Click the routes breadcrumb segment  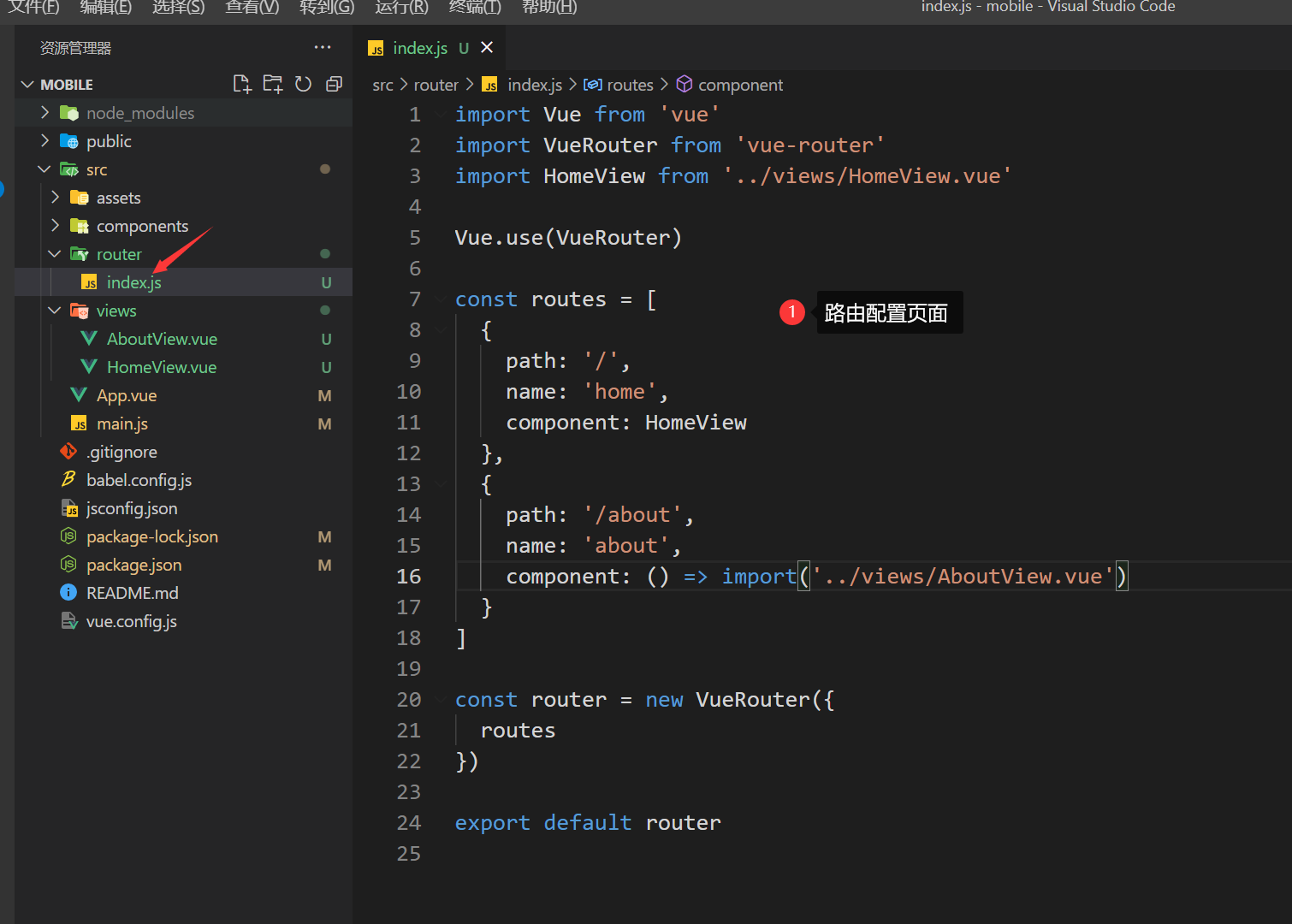tap(630, 85)
